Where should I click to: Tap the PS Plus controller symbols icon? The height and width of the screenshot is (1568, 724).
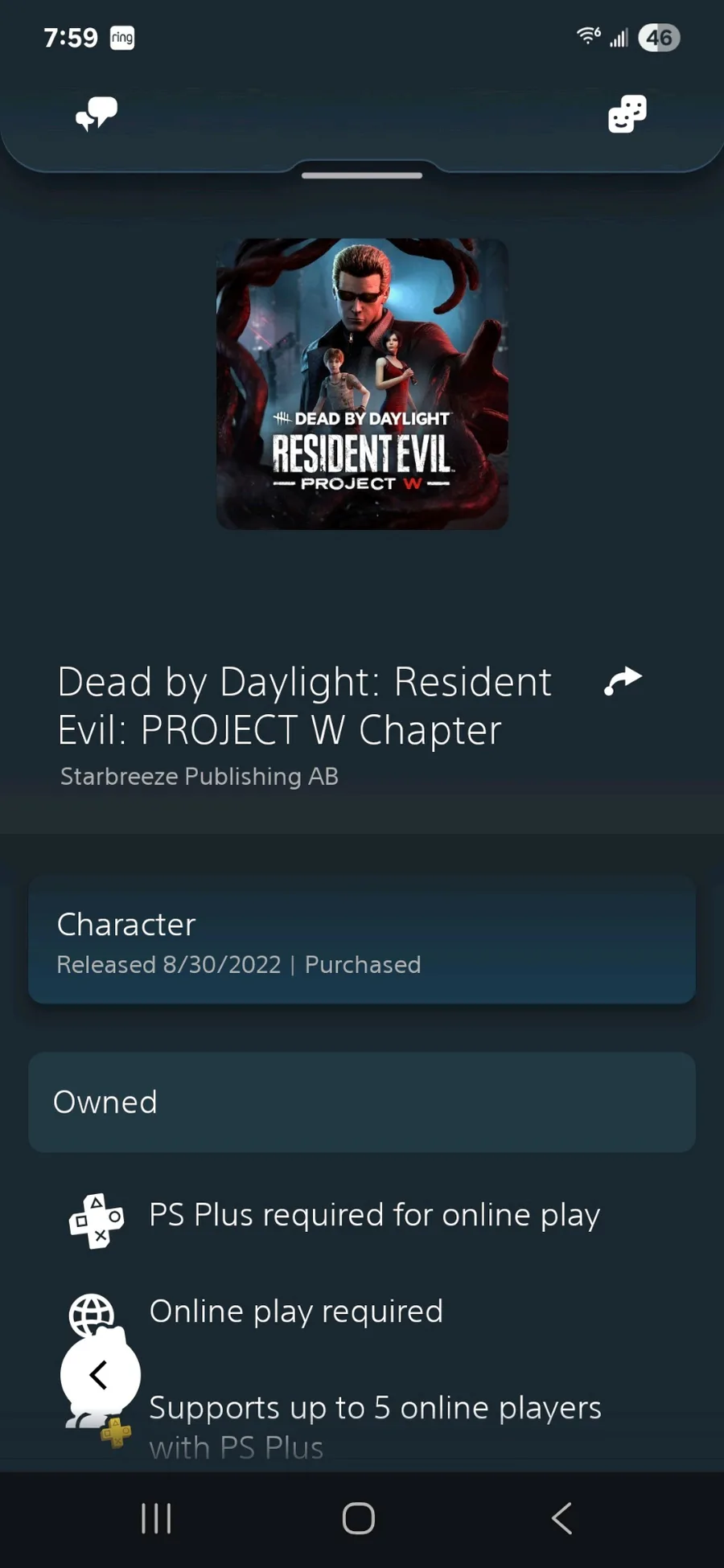point(97,1221)
